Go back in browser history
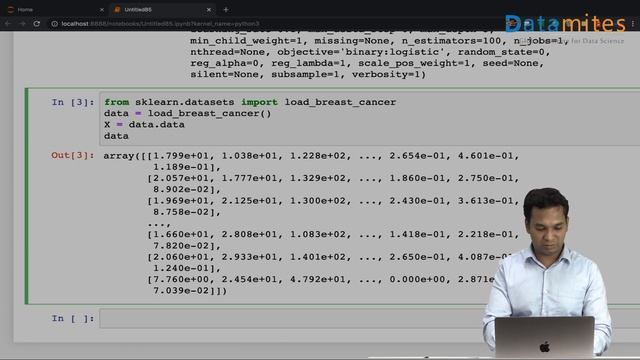The width and height of the screenshot is (640, 360). coord(8,24)
